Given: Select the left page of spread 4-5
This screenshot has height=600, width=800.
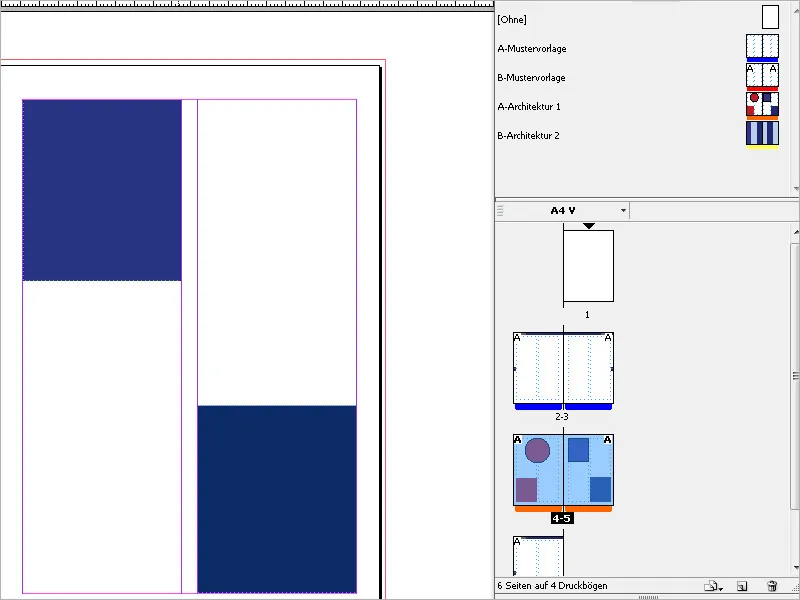Looking at the screenshot, I should 538,470.
